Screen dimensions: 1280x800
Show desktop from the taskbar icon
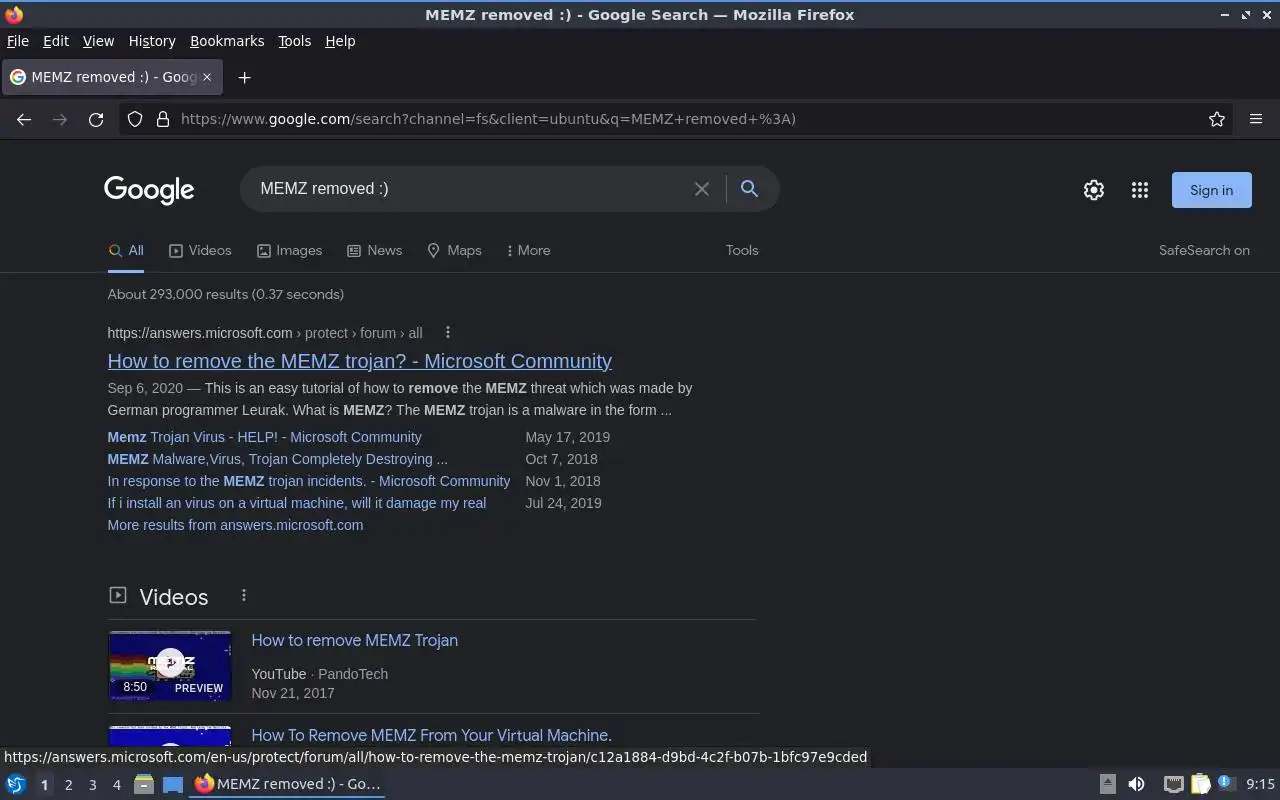(x=173, y=784)
